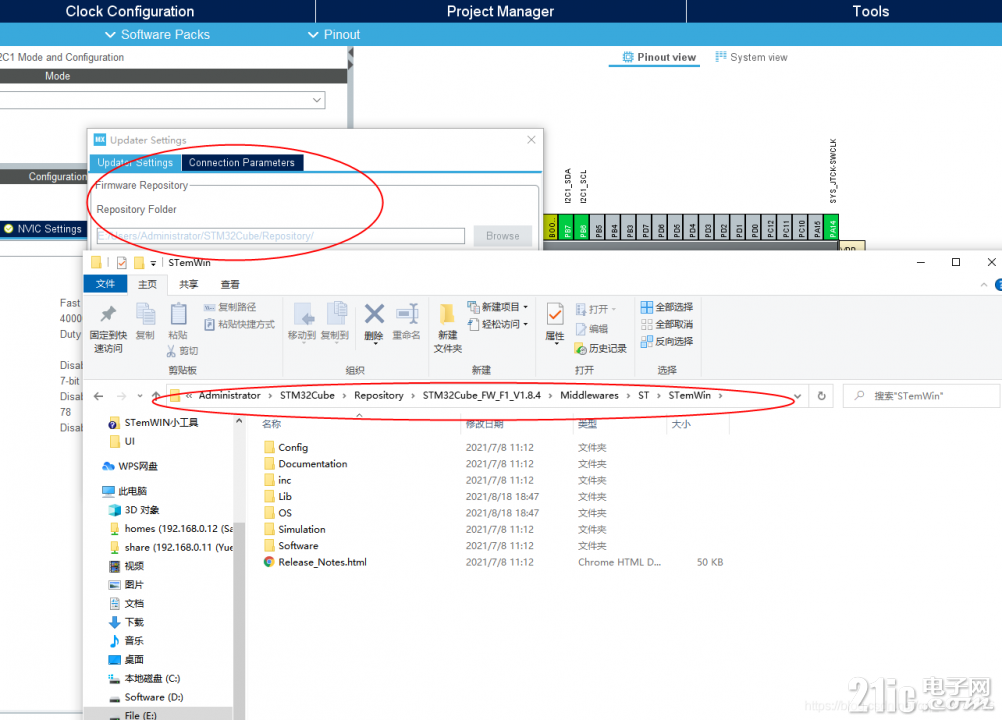Click the 名称 (Name) column header
Screen dimensions: 1002x720
click(272, 424)
